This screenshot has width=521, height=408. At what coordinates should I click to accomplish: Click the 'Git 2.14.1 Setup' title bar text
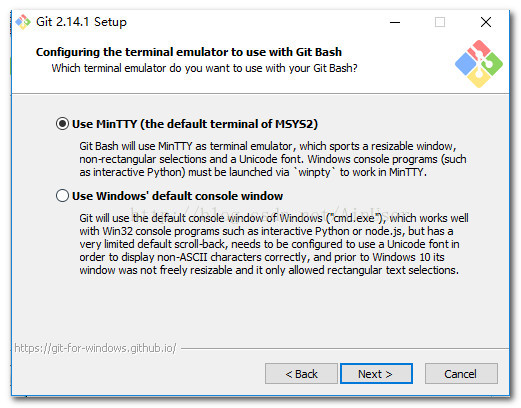(81, 22)
